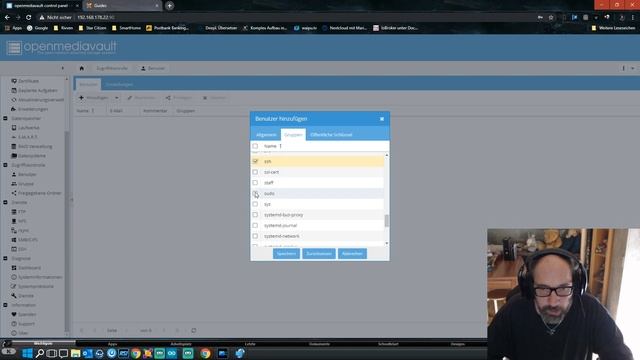Reload the browser page
640x360 pixels.
(x=29, y=18)
